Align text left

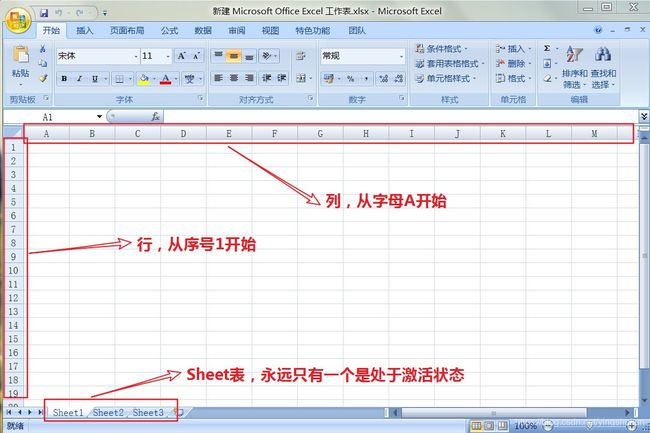click(x=218, y=78)
